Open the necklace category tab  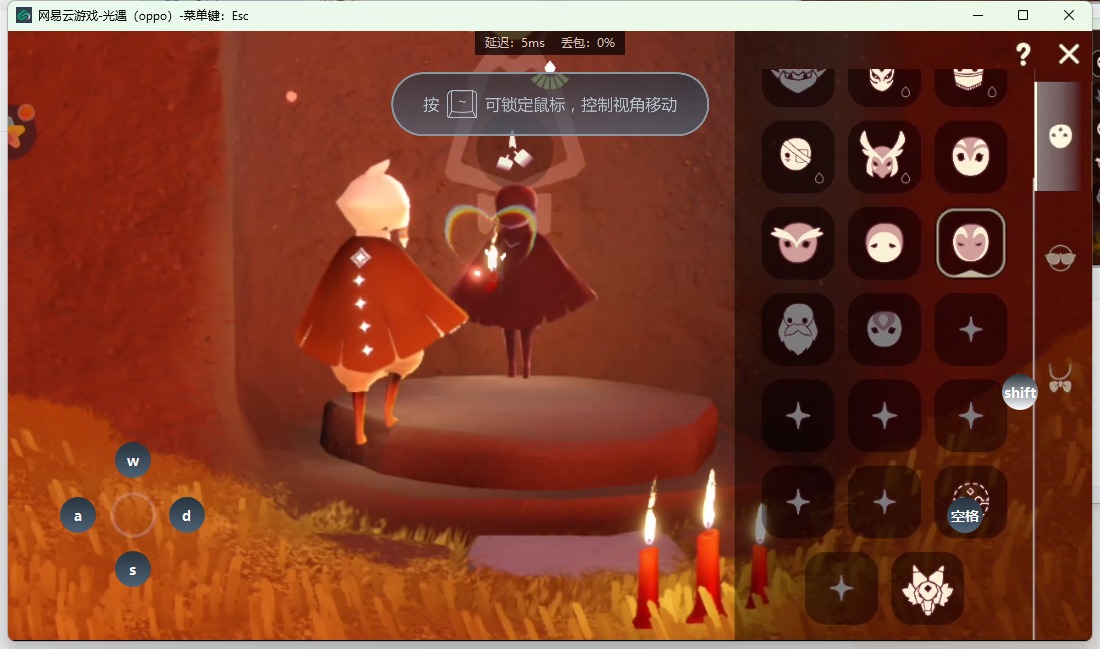click(1060, 378)
